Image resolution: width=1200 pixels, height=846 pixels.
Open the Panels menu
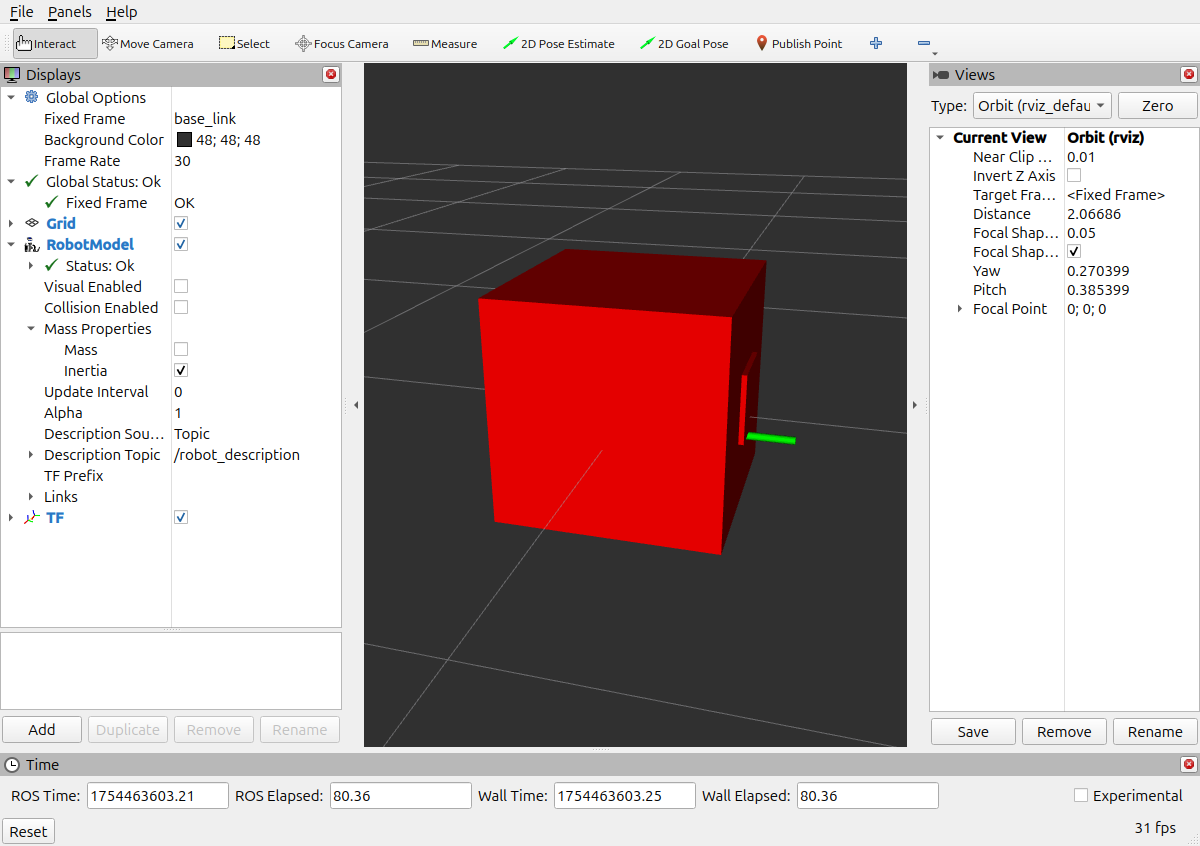click(69, 12)
